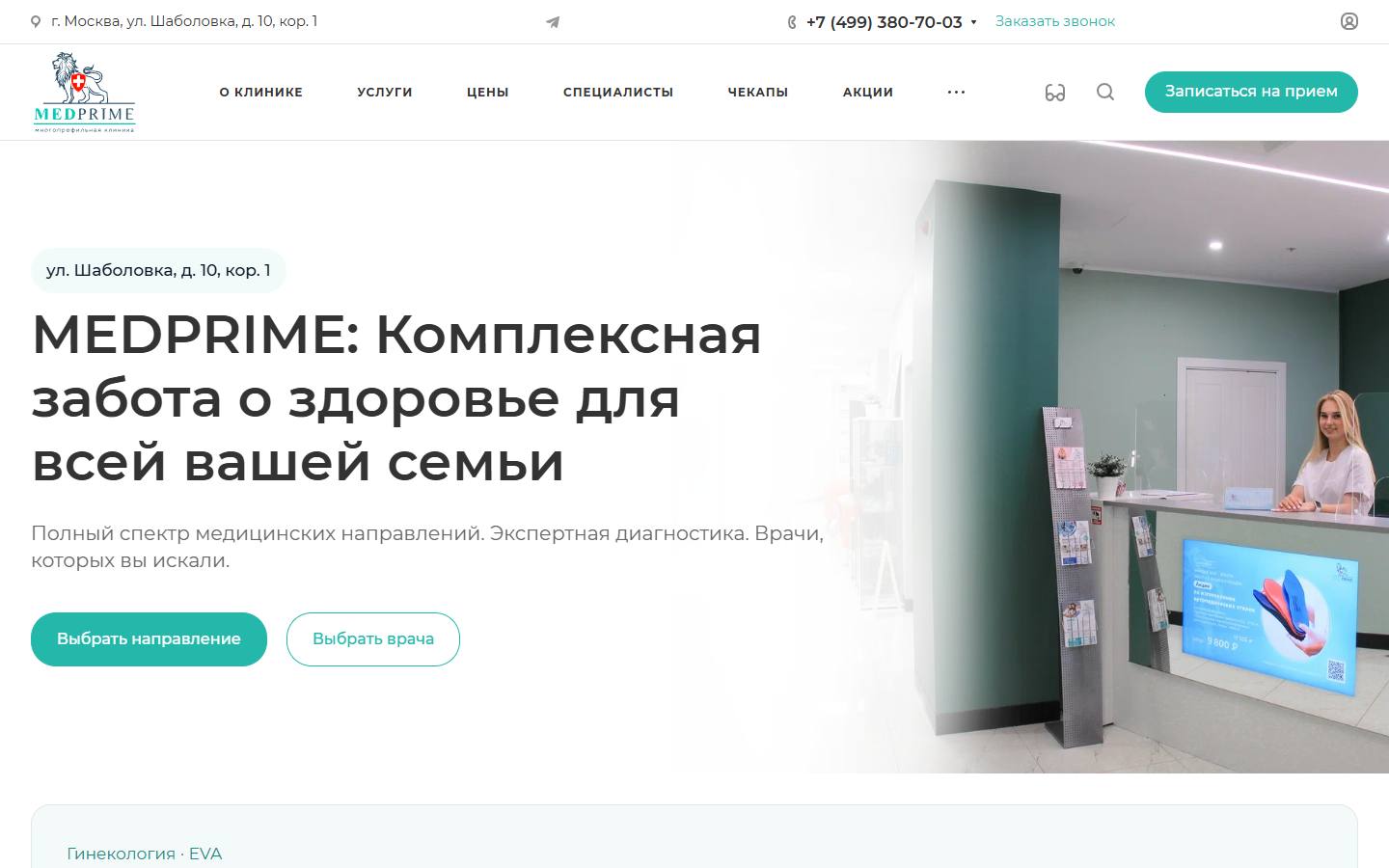The width and height of the screenshot is (1389, 868).
Task: Open site search with the magnifier icon
Action: pos(1105,92)
